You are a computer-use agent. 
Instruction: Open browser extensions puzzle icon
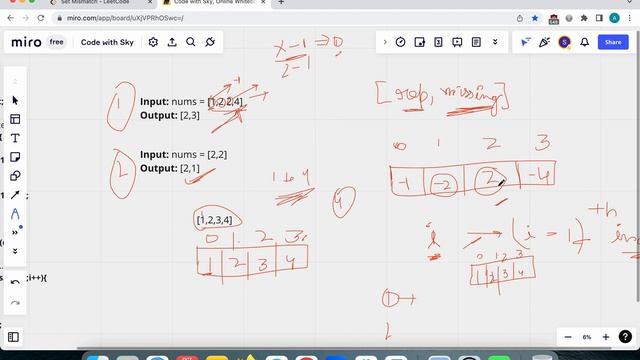[584, 18]
